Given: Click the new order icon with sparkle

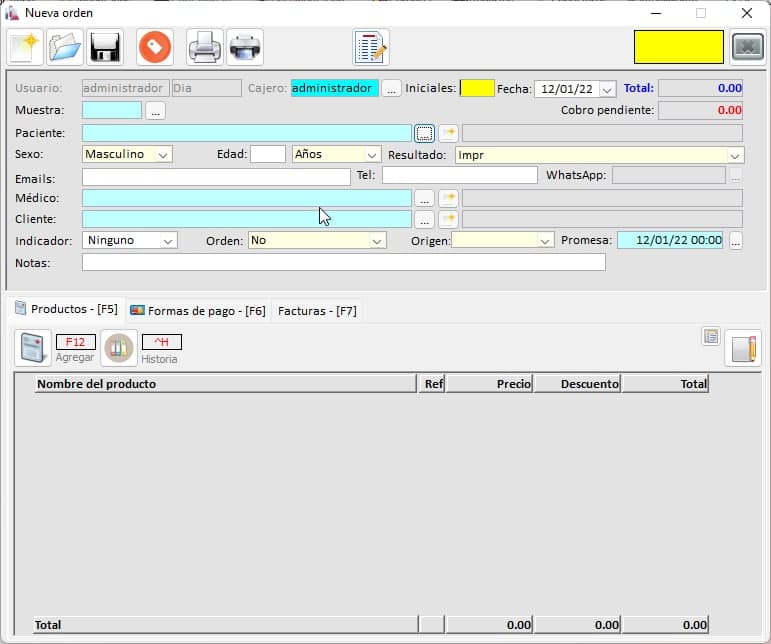Looking at the screenshot, I should (25, 47).
